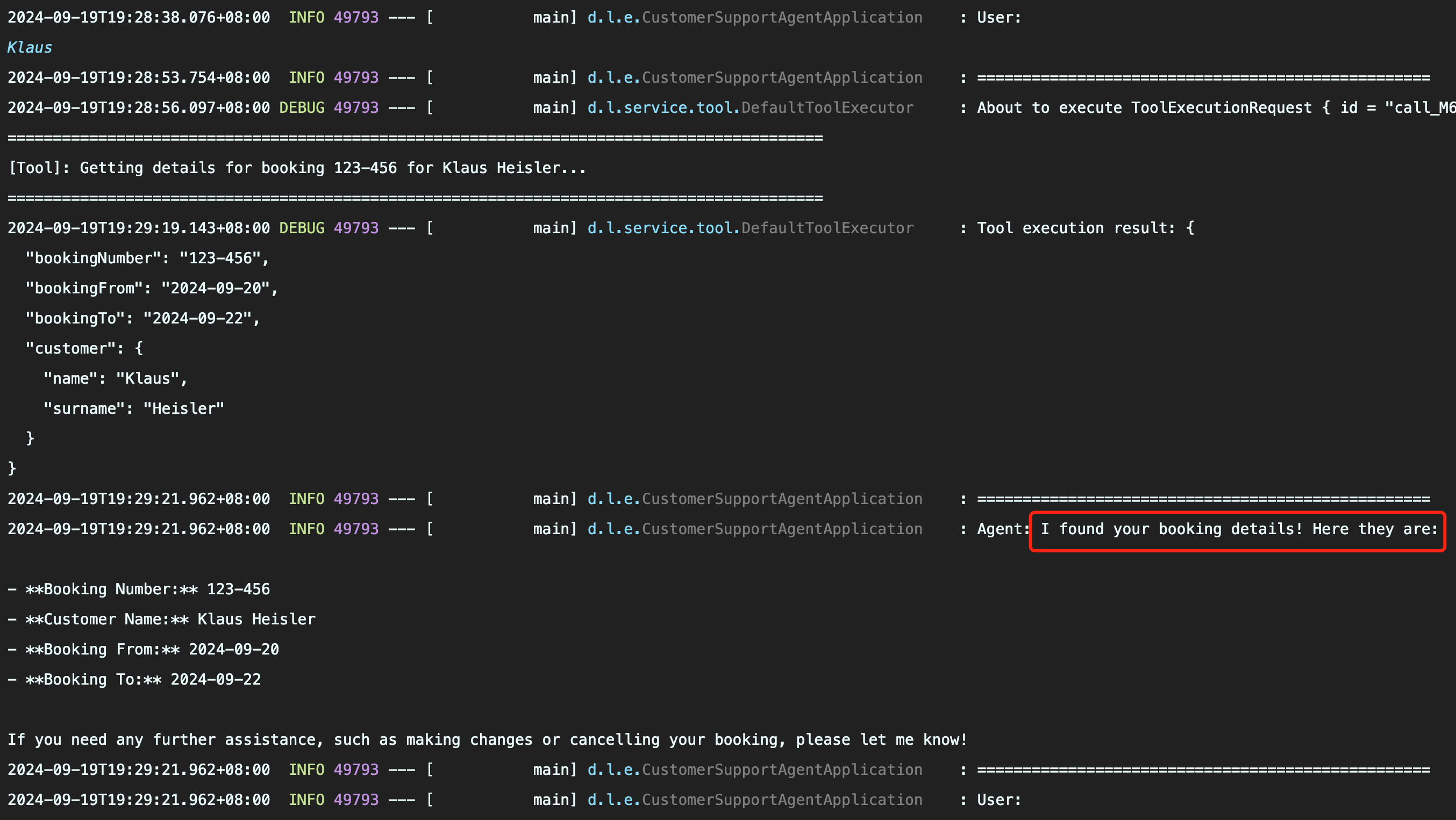Click the "name": "Klaus" JSON line
Viewport: 1456px width, 820px height.
(115, 378)
